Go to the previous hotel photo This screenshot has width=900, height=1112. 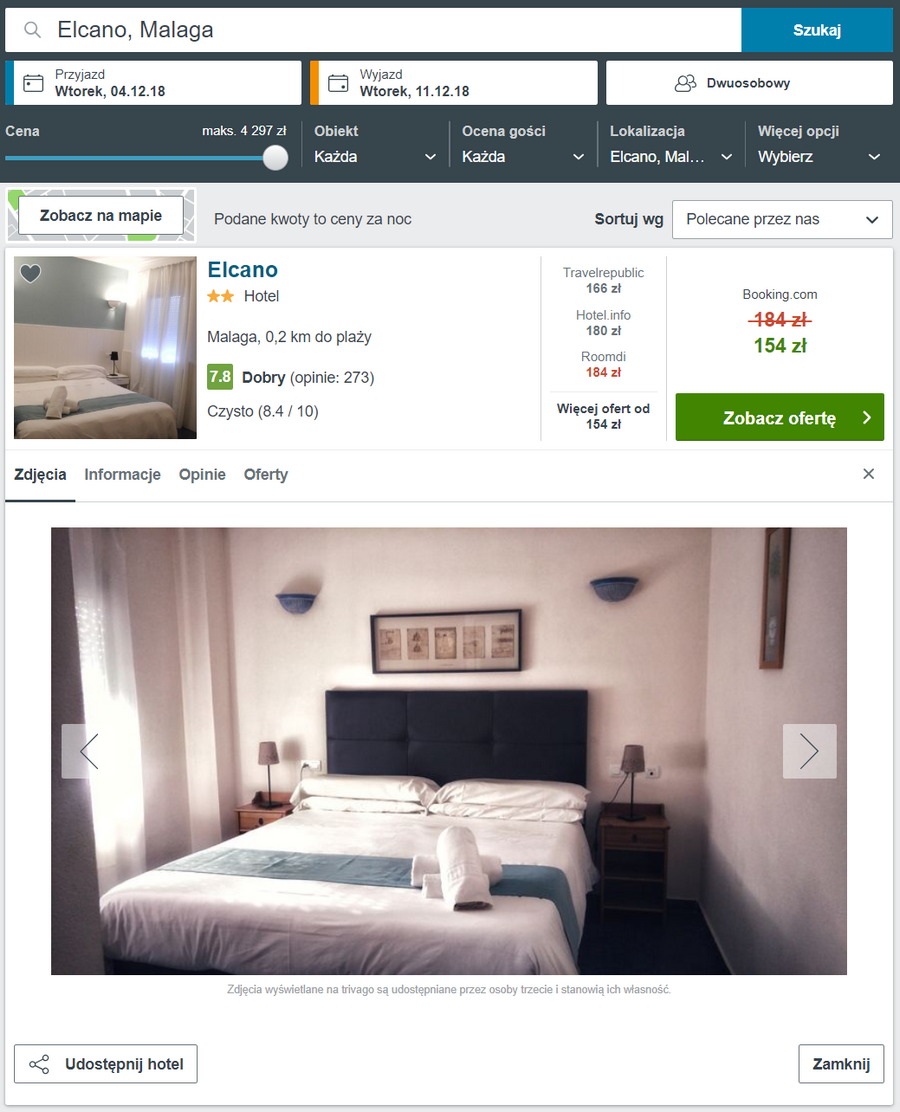89,751
